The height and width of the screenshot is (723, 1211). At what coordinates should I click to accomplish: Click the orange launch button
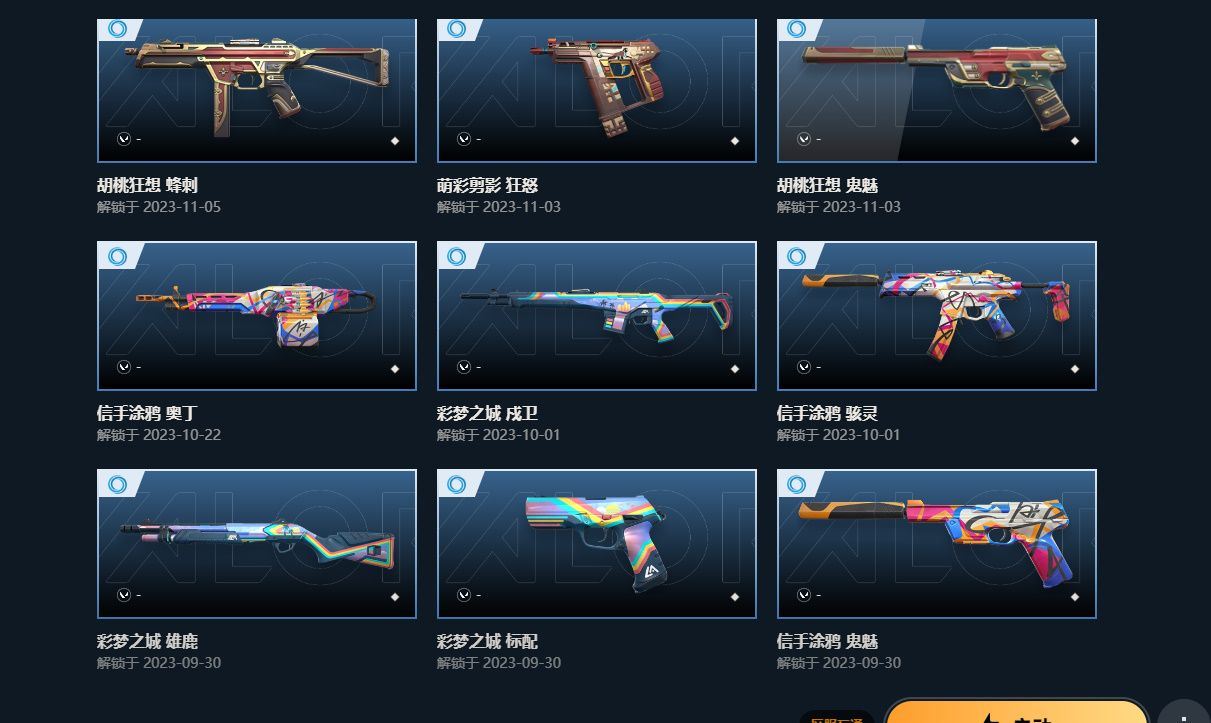[x=1017, y=712]
